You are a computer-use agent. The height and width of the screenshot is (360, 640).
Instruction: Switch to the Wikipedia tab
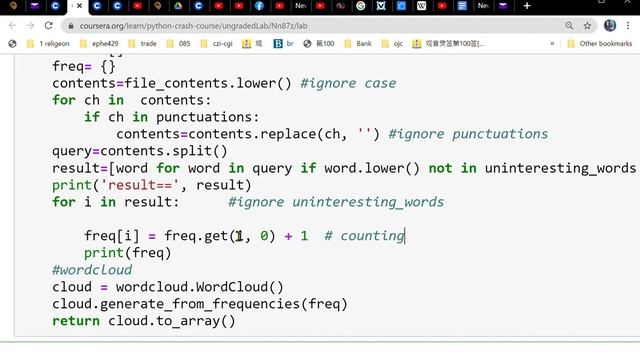coord(422,6)
